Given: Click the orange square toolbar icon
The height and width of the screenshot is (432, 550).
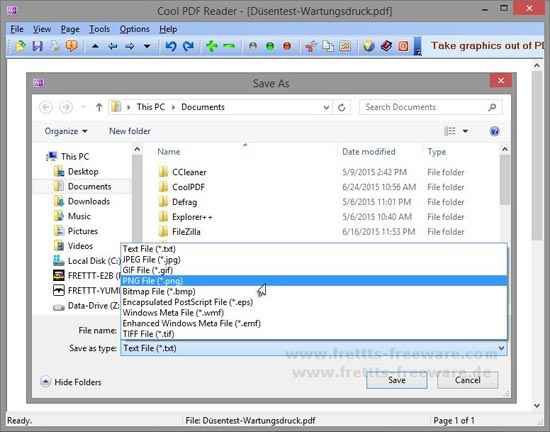Looking at the screenshot, I should [x=403, y=46].
